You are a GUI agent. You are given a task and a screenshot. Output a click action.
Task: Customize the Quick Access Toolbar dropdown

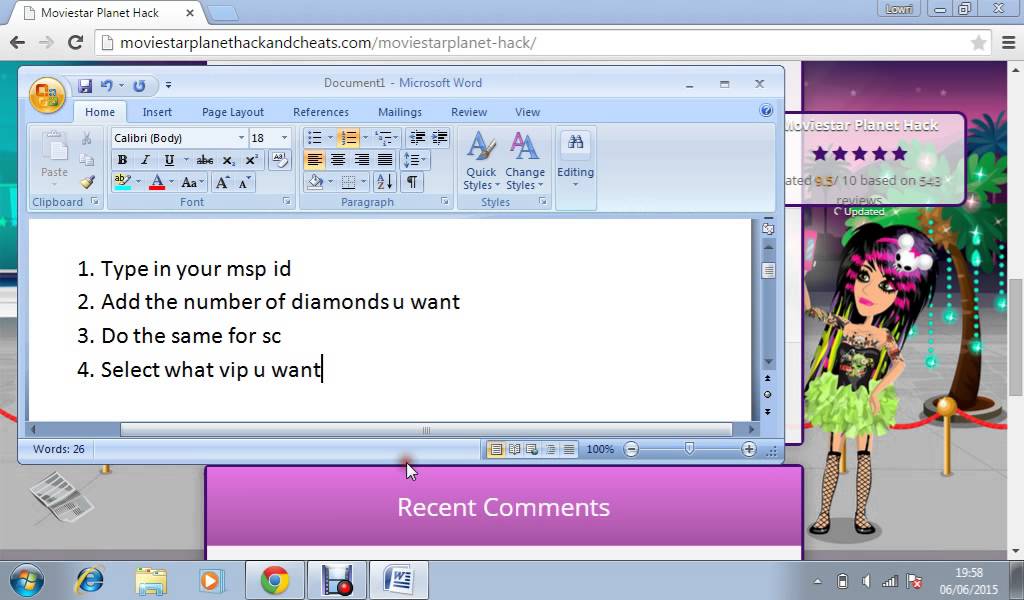pyautogui.click(x=168, y=86)
